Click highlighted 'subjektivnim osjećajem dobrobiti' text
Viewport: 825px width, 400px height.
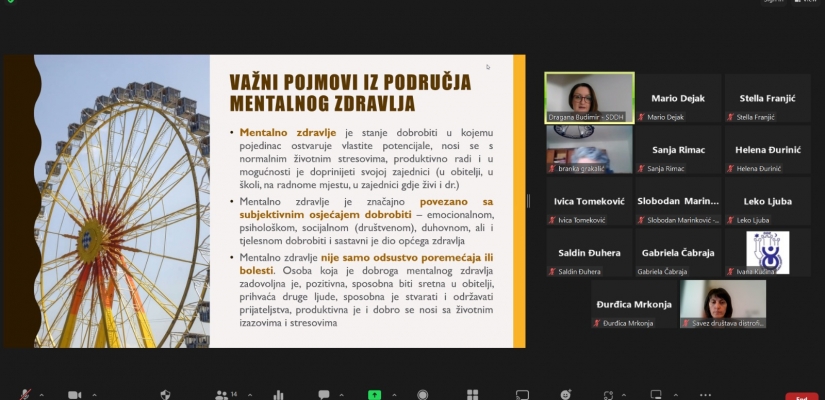click(x=325, y=215)
